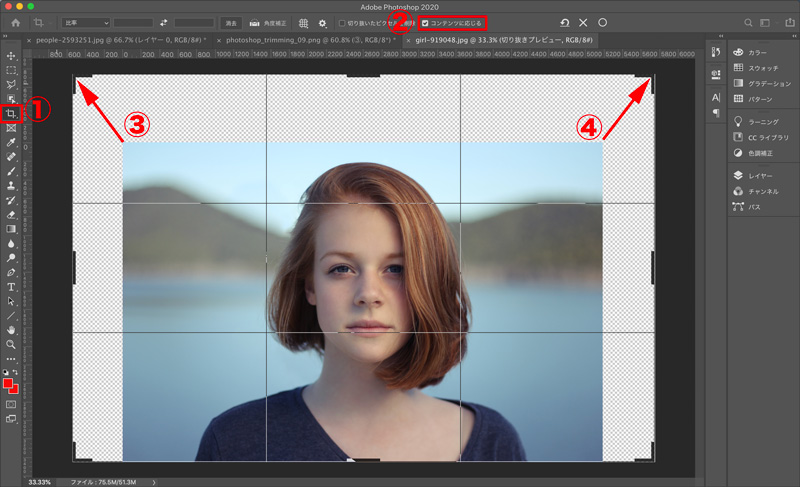Select the Move tool
The image size is (800, 487).
coord(11,56)
